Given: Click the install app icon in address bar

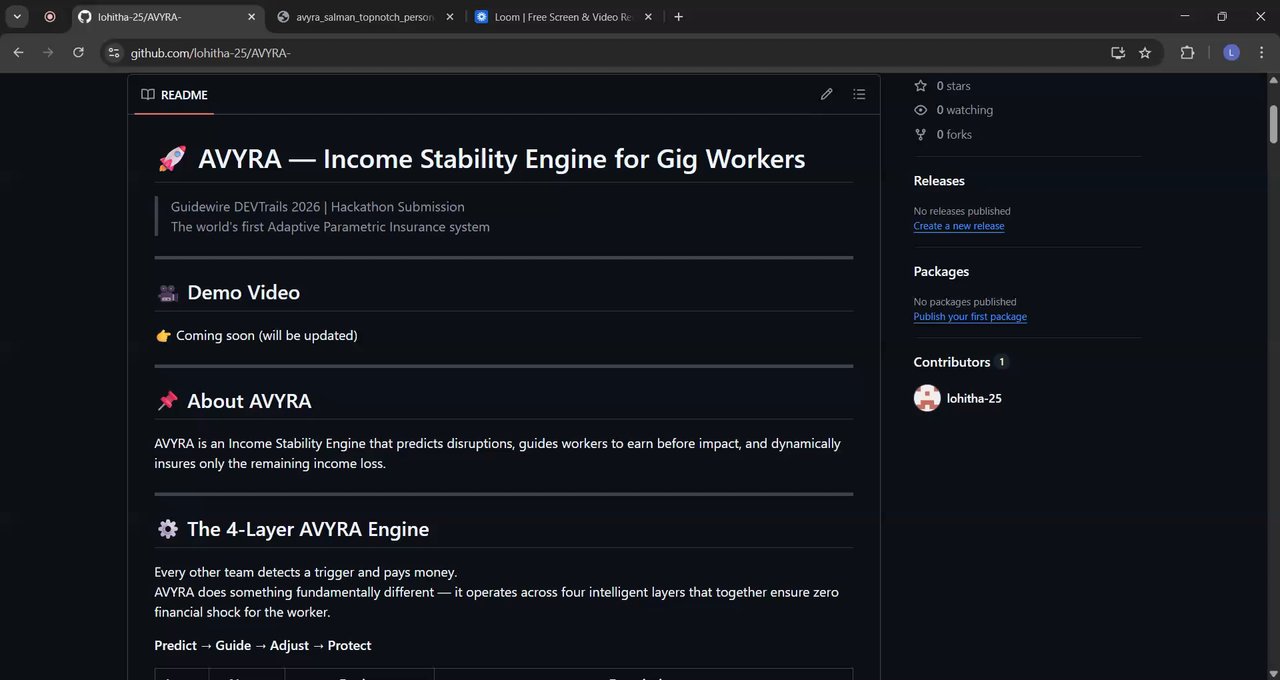Looking at the screenshot, I should 1118,53.
